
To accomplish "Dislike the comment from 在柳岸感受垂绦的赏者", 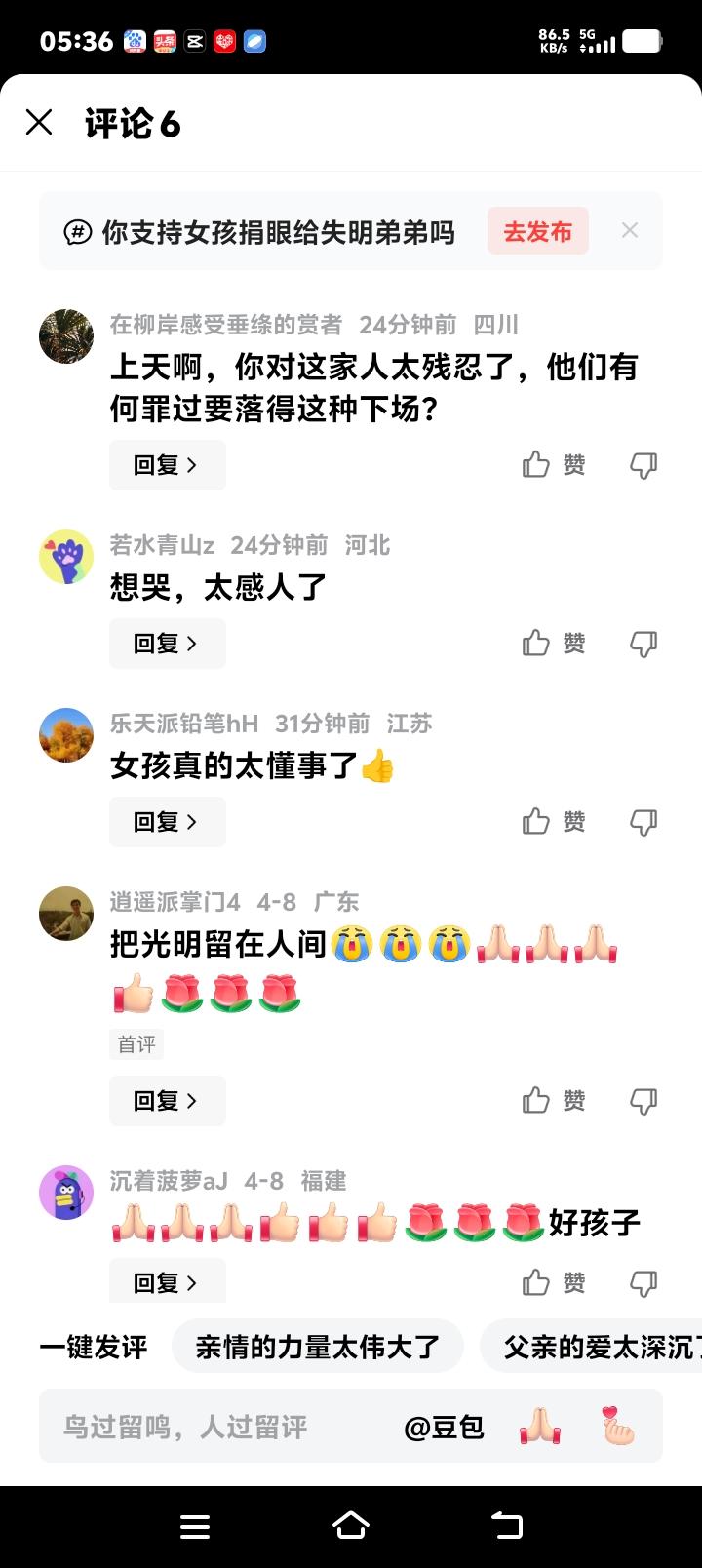I will (x=643, y=465).
